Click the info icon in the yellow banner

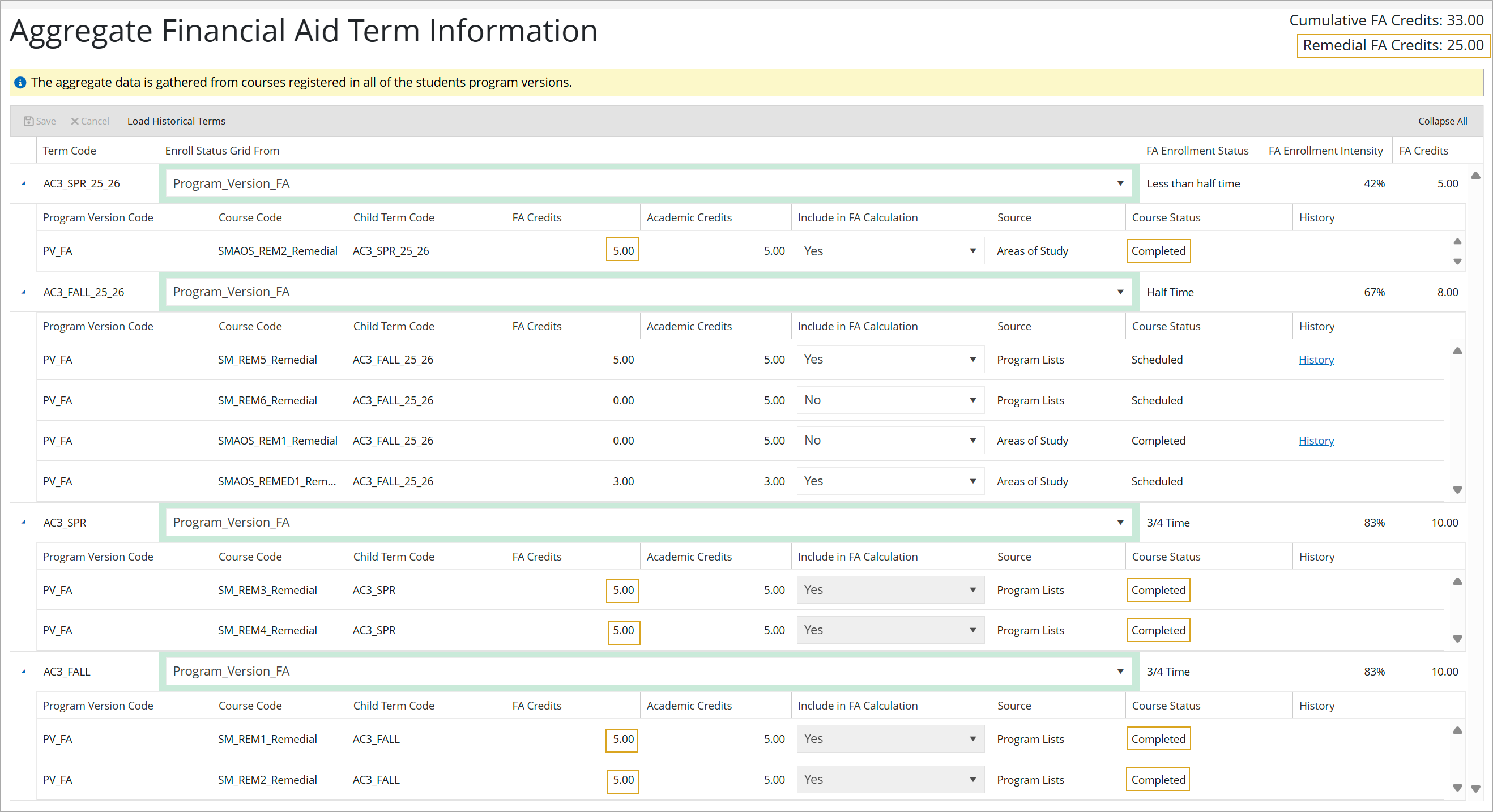click(x=21, y=82)
